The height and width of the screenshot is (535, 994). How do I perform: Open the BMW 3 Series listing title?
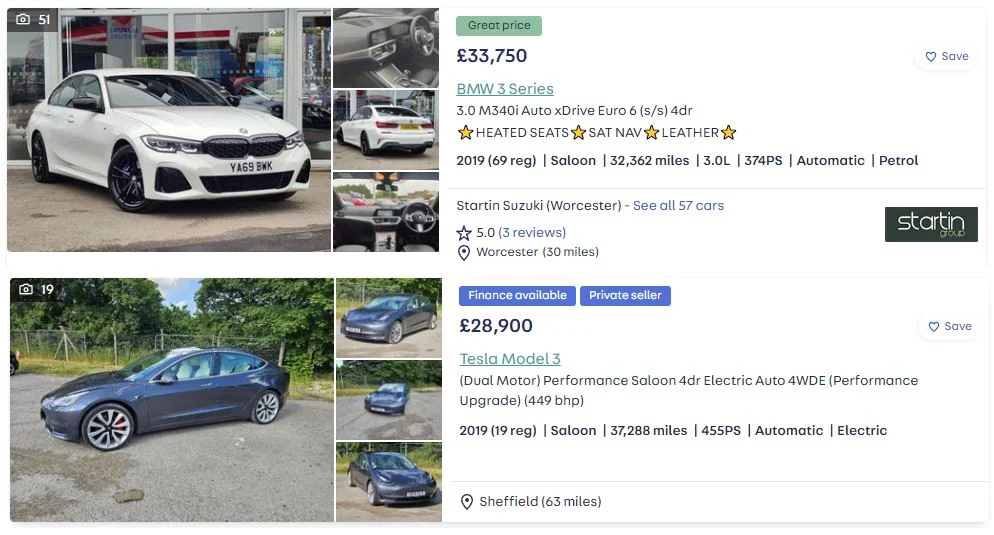tap(505, 89)
